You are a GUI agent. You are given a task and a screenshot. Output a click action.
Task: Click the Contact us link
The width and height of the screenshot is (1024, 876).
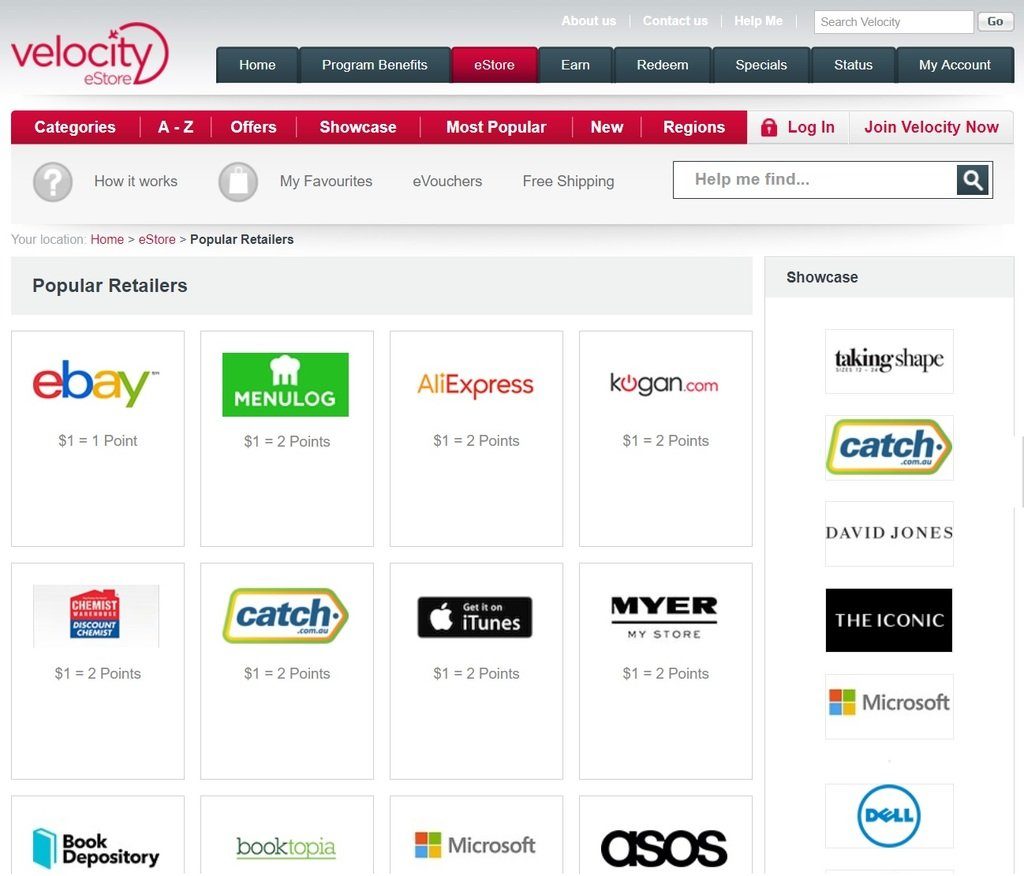point(675,21)
